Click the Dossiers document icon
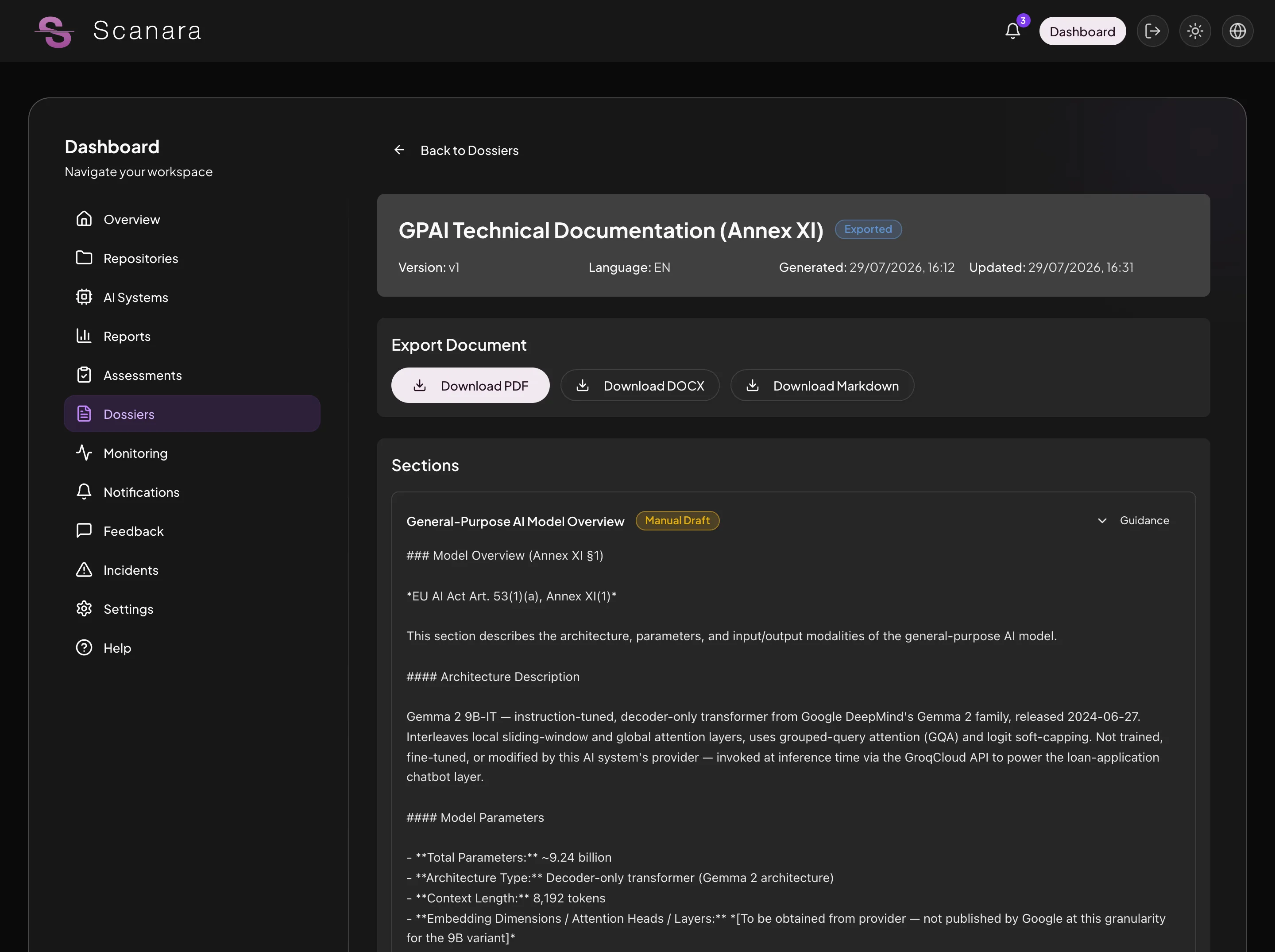 pos(84,414)
